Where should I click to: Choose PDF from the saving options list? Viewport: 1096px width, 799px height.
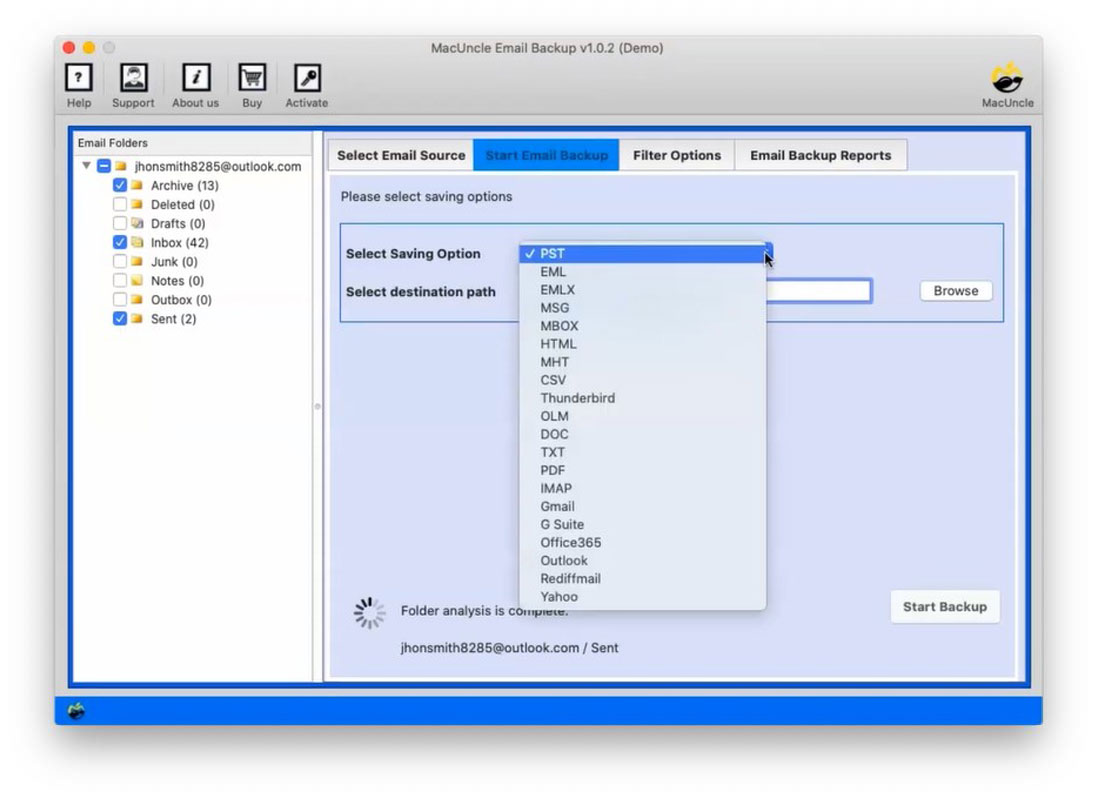click(x=553, y=470)
